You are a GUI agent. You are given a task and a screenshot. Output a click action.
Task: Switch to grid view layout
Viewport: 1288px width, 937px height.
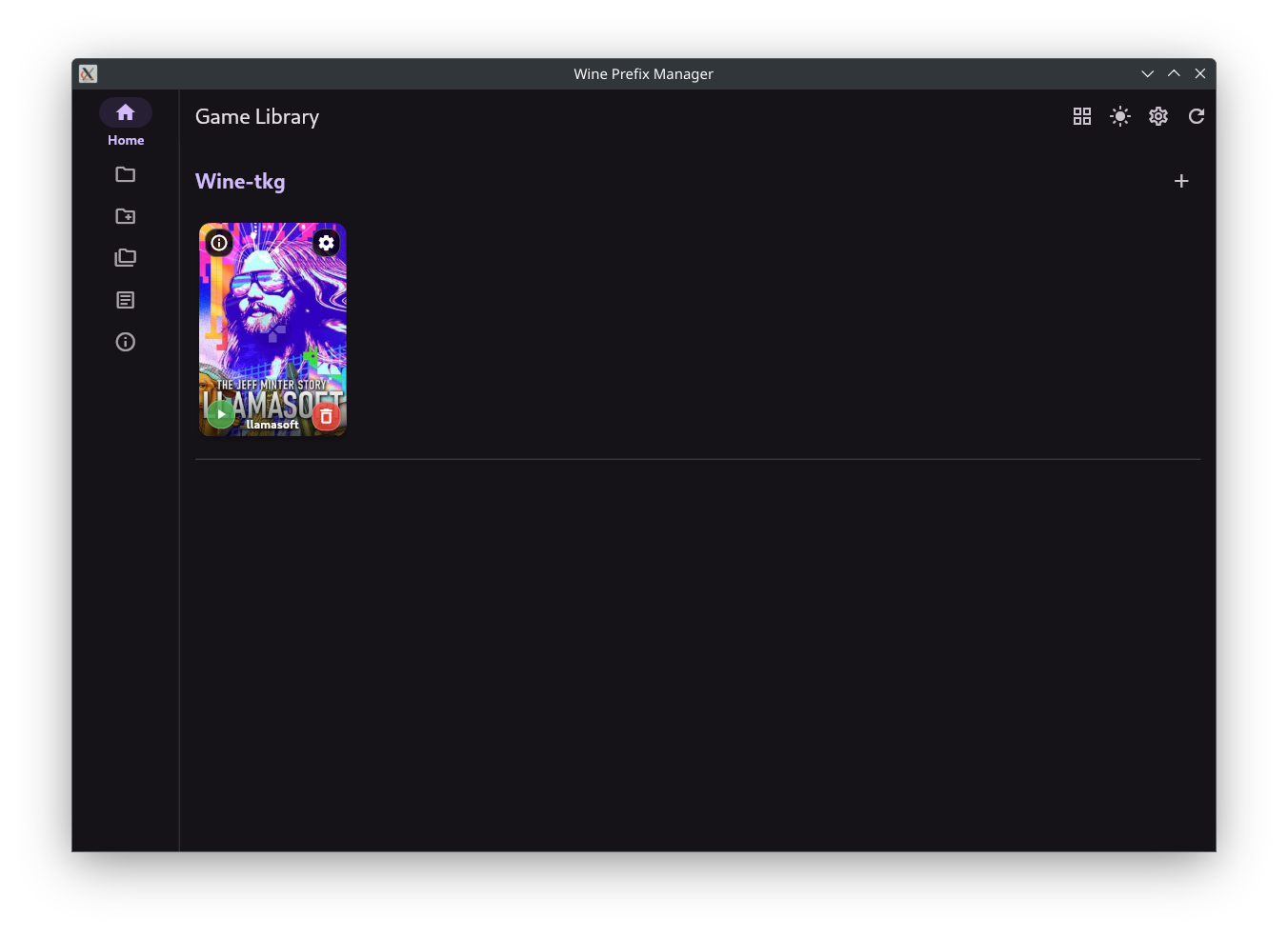(1082, 116)
